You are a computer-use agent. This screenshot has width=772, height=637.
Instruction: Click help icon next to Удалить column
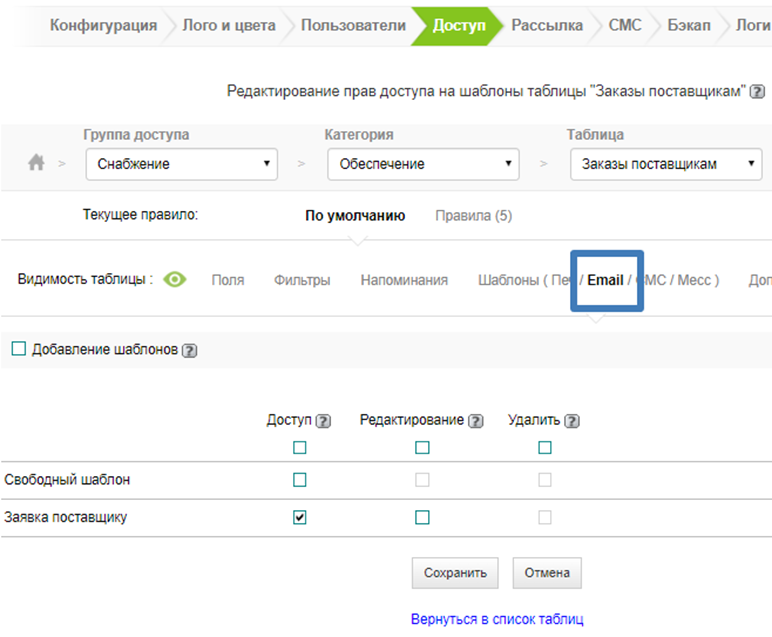tap(572, 421)
